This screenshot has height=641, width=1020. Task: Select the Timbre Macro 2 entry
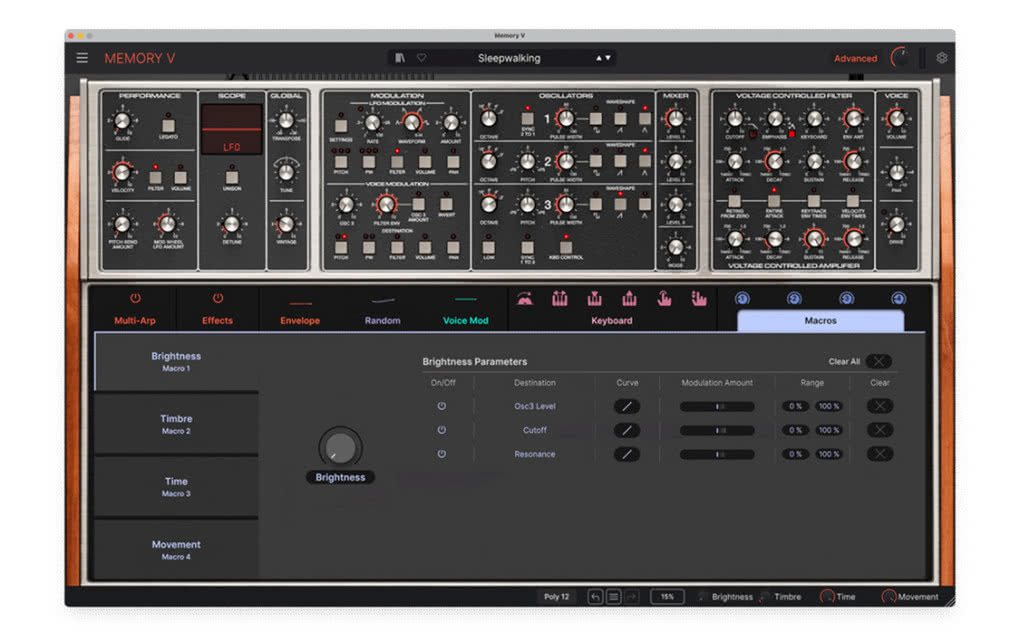pos(176,424)
